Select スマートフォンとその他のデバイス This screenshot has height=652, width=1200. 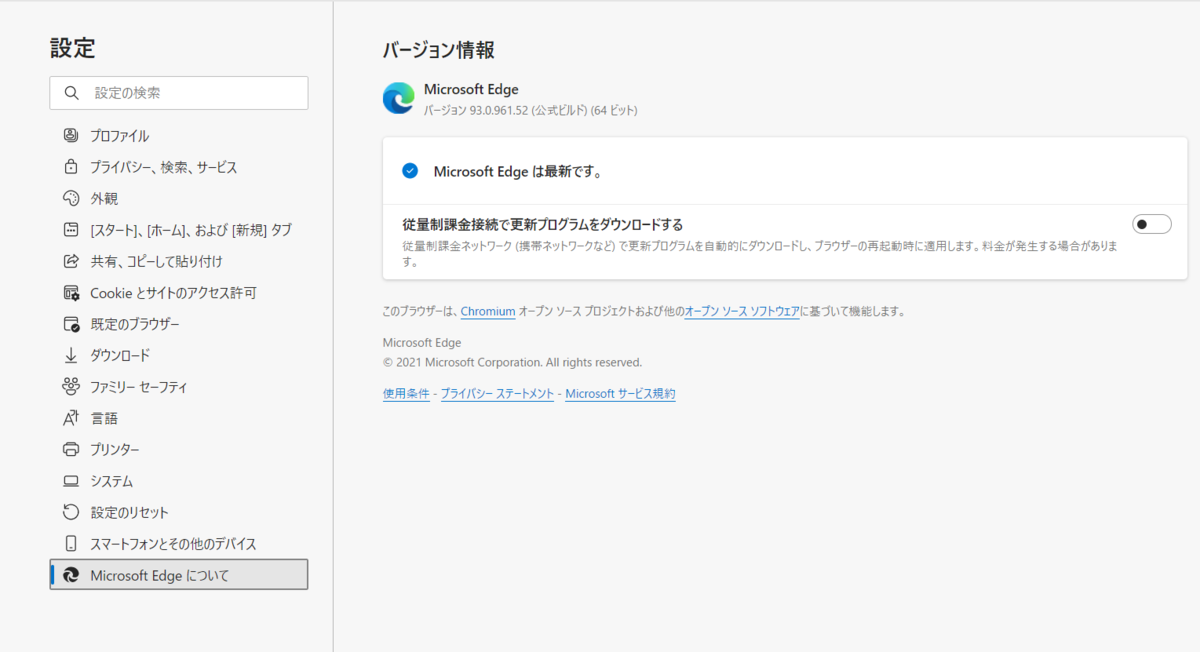click(179, 544)
